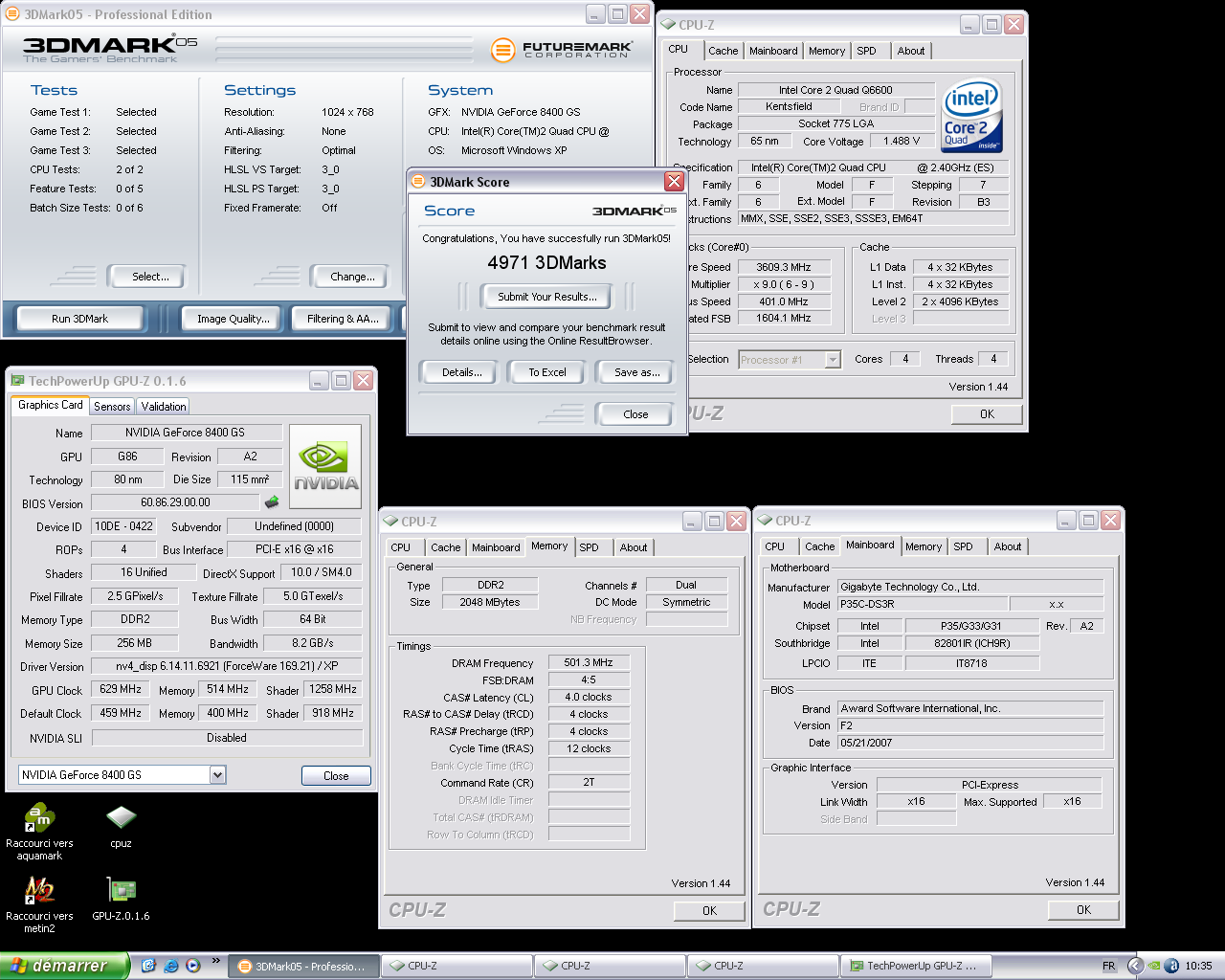Click OK in CPU-Z Mainboard window

click(x=1083, y=909)
